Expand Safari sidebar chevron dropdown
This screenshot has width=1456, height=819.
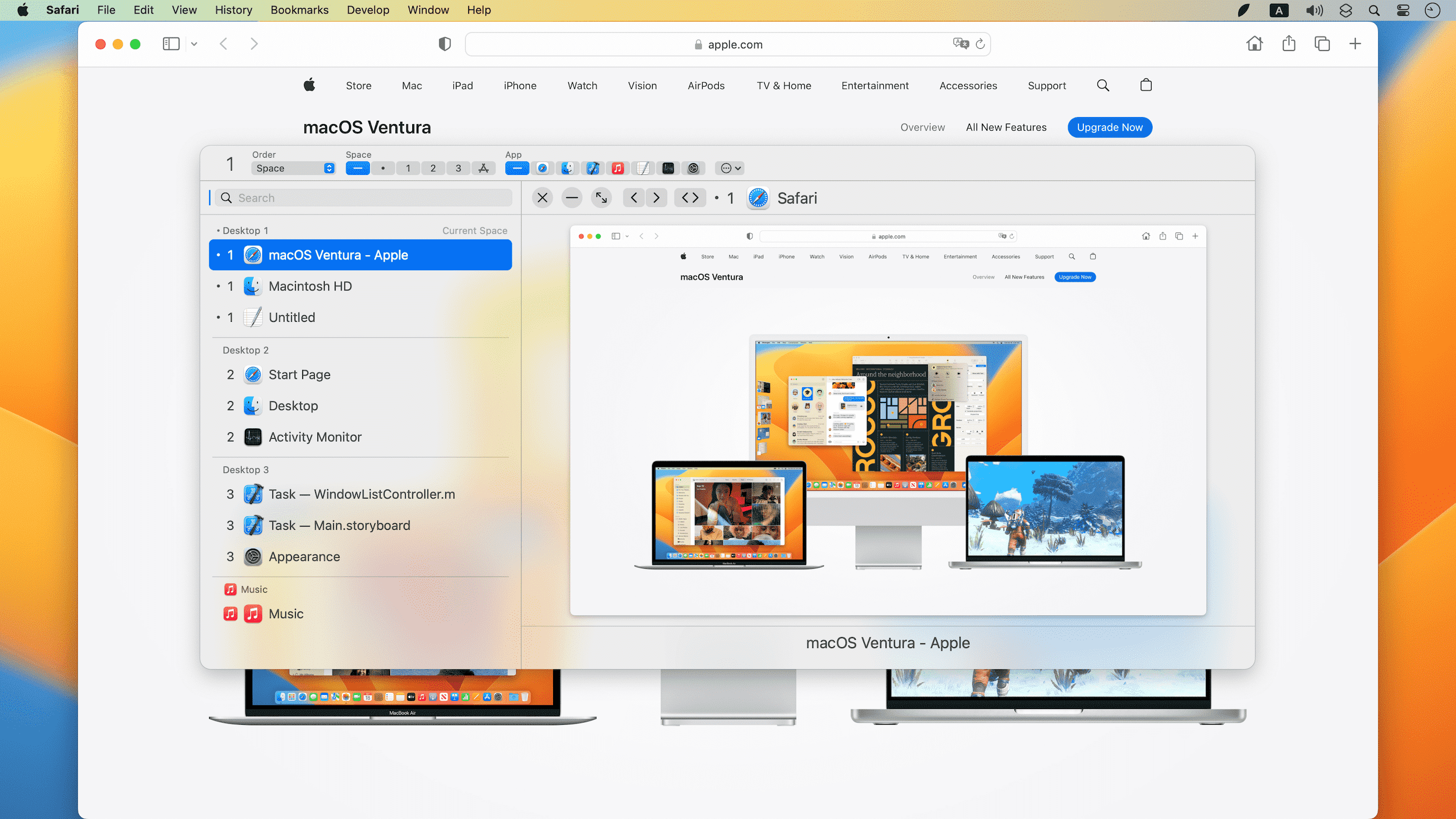pos(194,43)
